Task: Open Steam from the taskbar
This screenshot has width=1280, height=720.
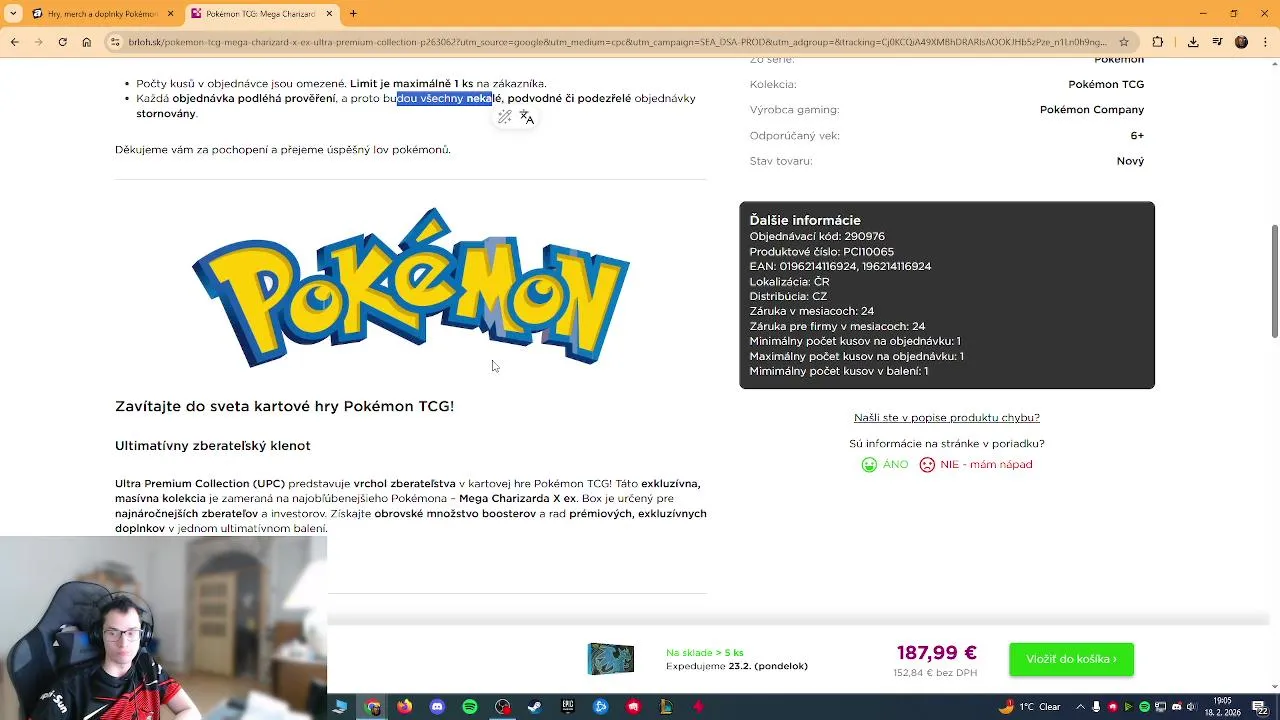Action: point(535,707)
